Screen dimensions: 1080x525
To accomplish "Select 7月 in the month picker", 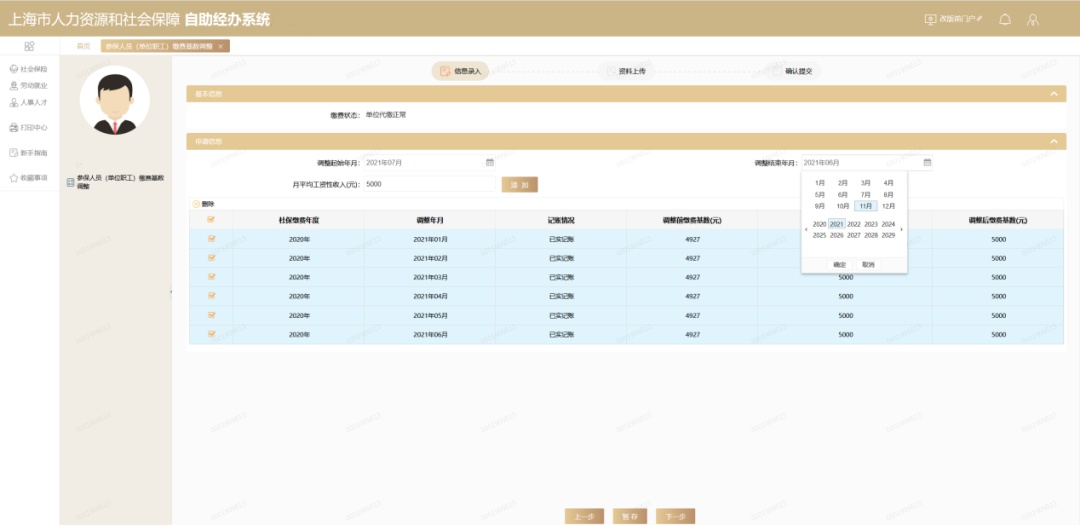I will pyautogui.click(x=866, y=195).
